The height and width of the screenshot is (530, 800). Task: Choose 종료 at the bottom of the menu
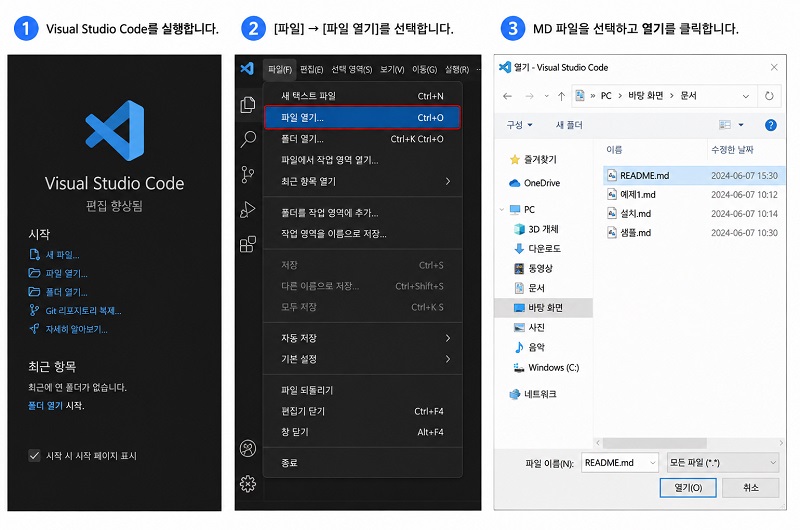pyautogui.click(x=362, y=463)
